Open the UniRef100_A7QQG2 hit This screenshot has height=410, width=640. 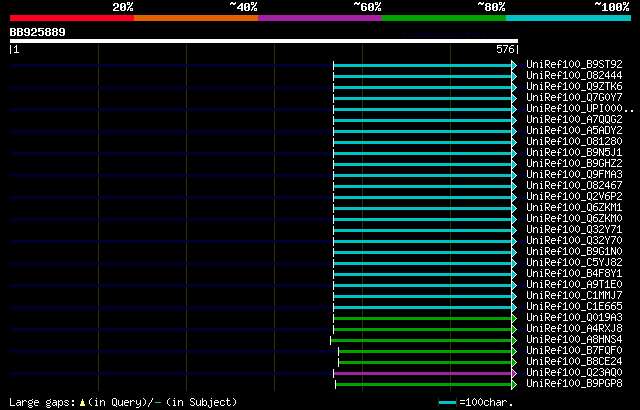click(574, 120)
